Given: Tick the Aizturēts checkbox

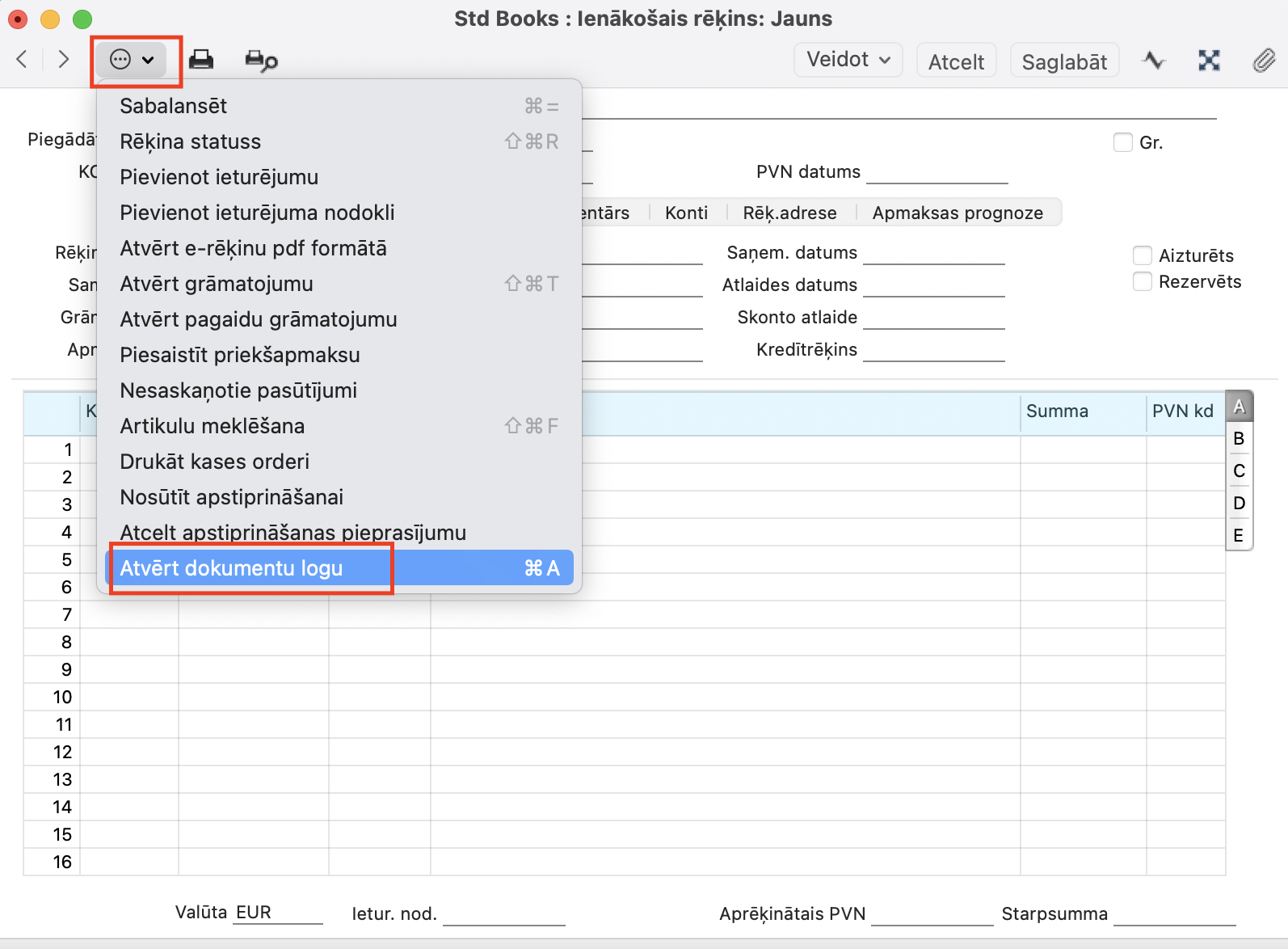Looking at the screenshot, I should pos(1142,256).
